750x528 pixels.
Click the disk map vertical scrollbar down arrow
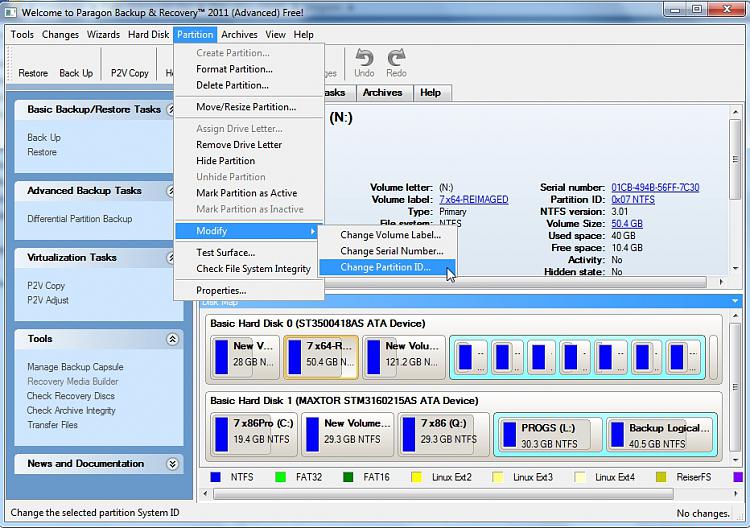pyautogui.click(x=736, y=460)
